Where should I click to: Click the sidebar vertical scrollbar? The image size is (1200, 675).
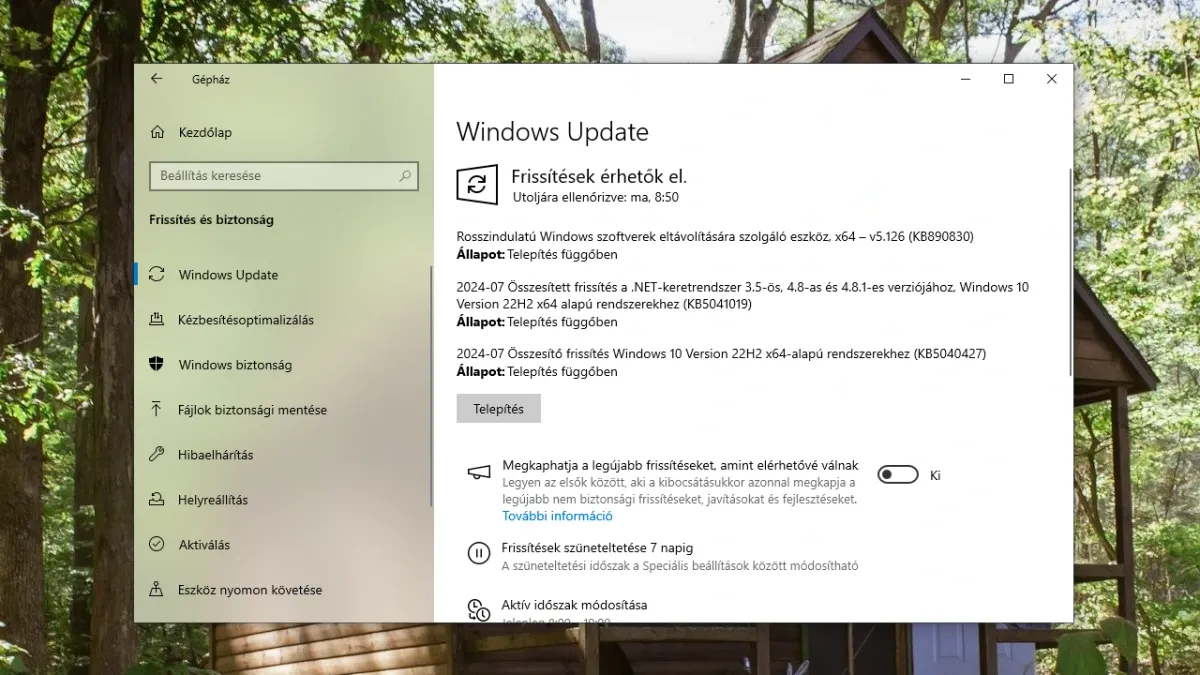[431, 385]
